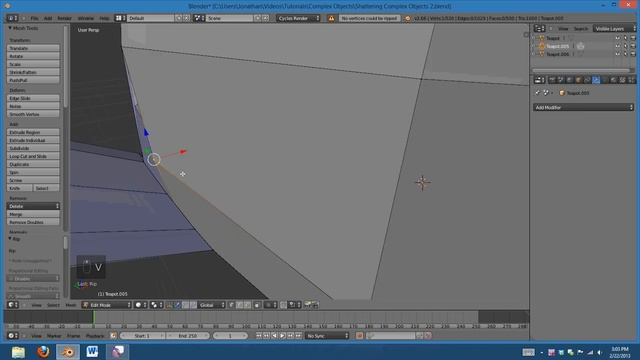Open the Global transform orientation dropdown

point(212,305)
